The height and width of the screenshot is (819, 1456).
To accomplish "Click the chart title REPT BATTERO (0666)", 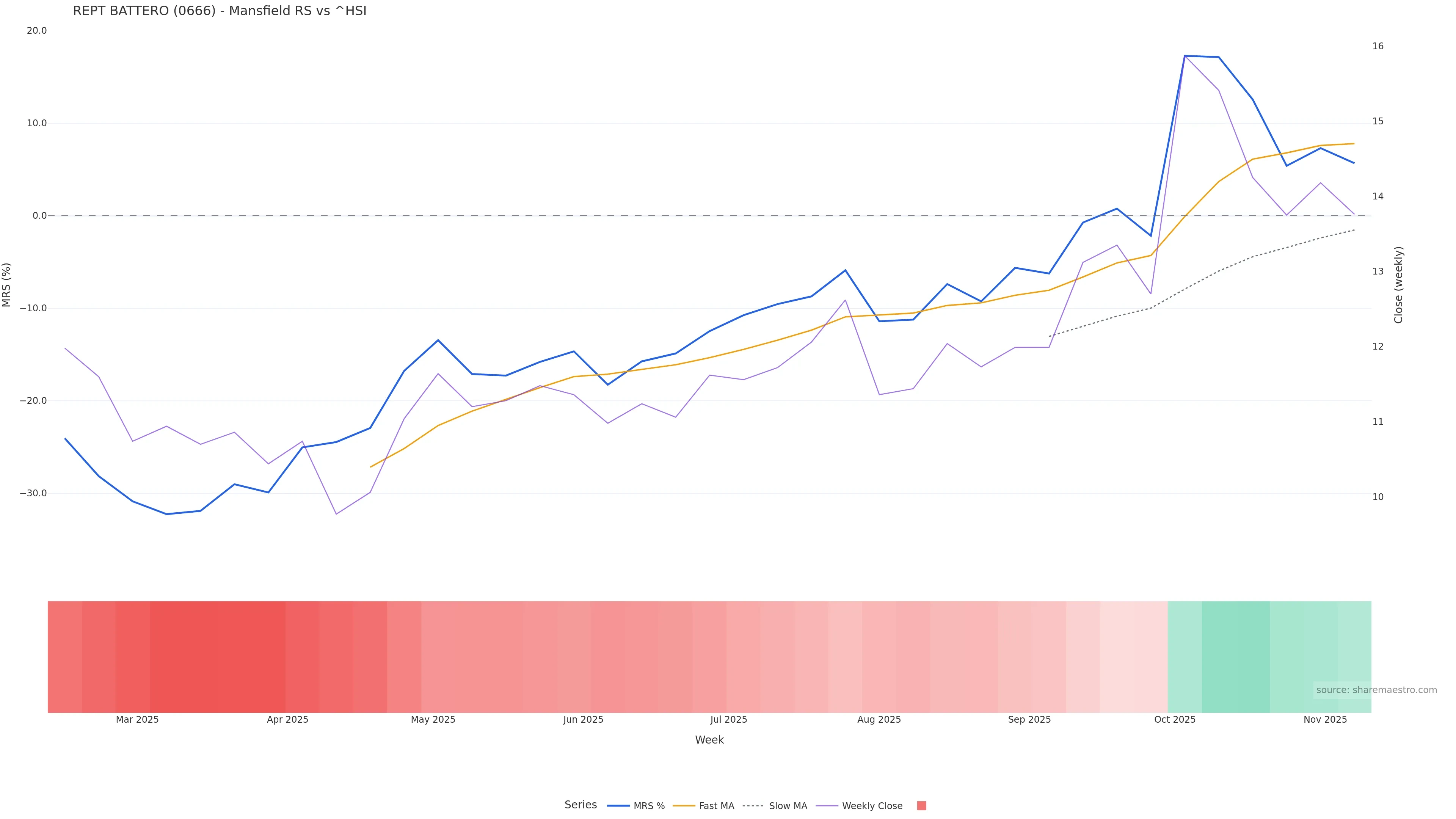I will (219, 11).
